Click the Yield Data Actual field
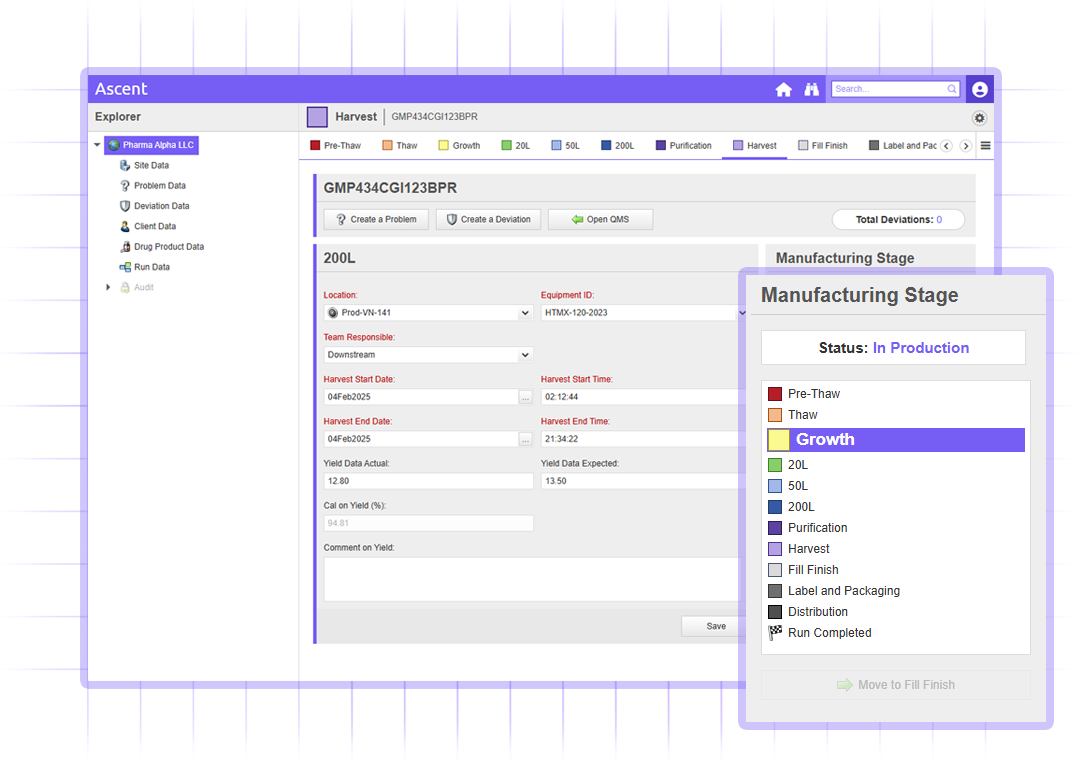Viewport: 1080px width, 767px height. click(x=428, y=481)
